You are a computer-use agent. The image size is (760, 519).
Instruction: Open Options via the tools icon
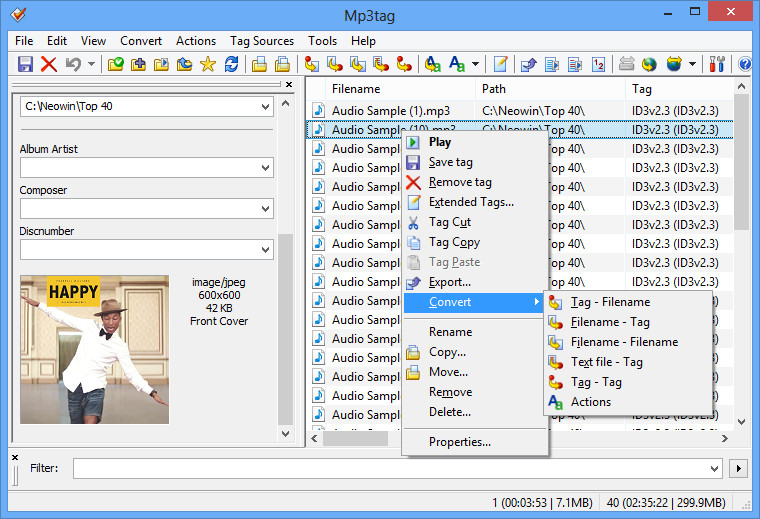[x=717, y=64]
